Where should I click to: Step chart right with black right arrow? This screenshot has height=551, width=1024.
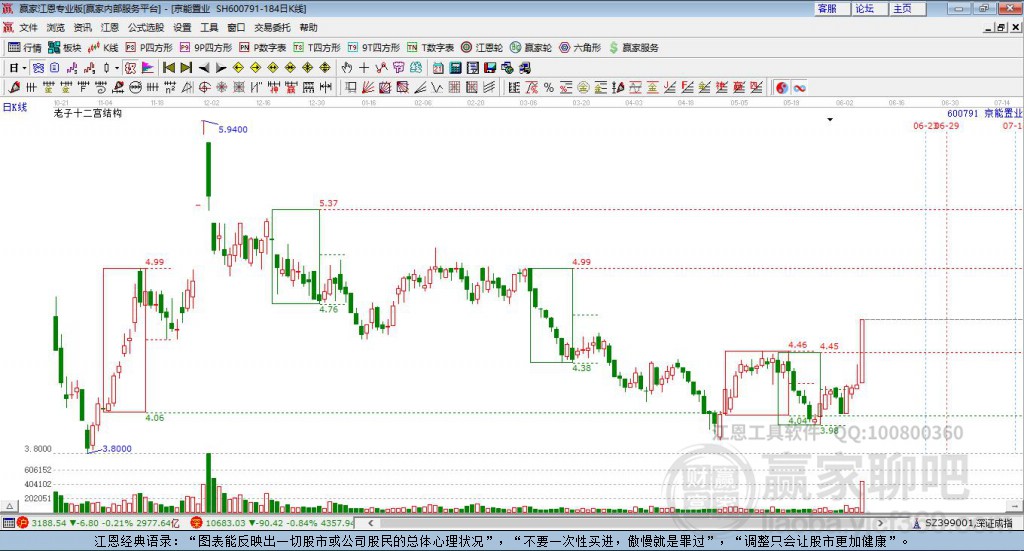click(x=221, y=68)
